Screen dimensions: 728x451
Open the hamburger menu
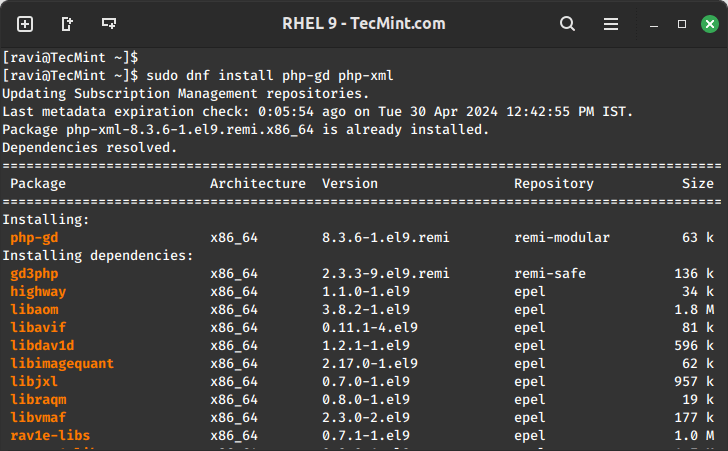(x=610, y=23)
